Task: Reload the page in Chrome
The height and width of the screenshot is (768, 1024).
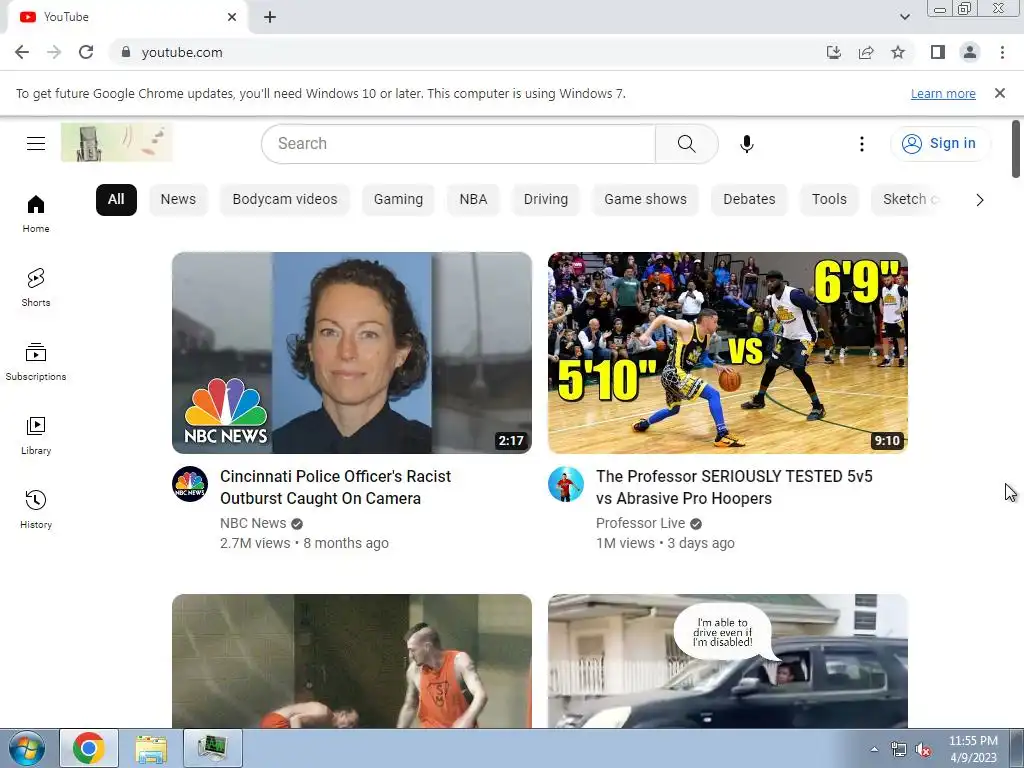Action: point(86,52)
